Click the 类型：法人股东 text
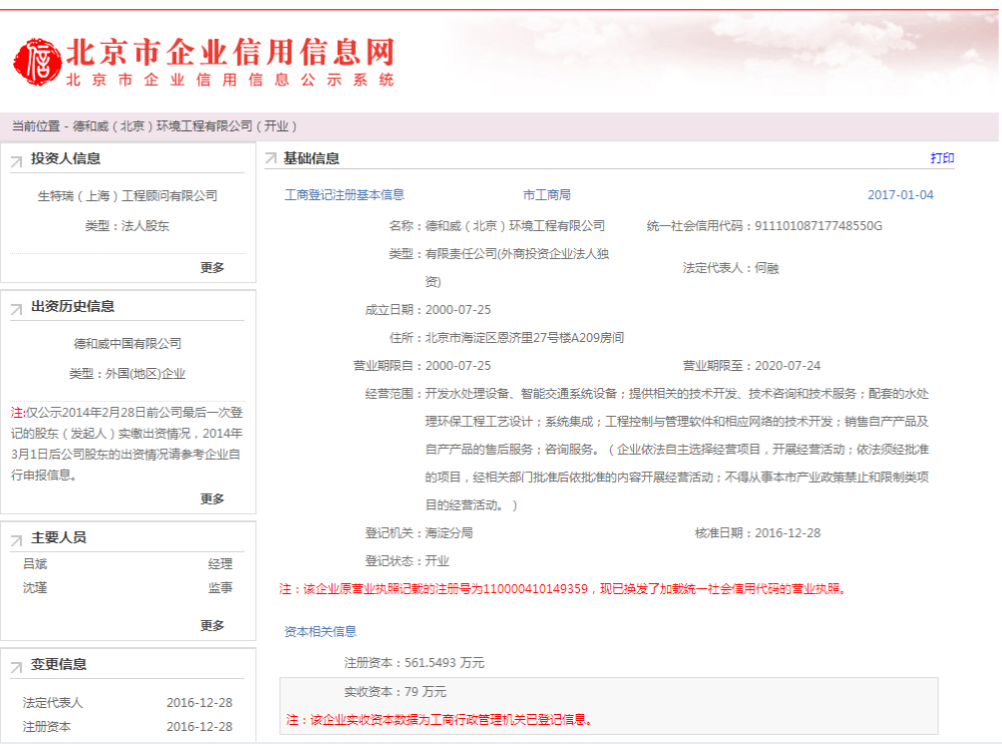This screenshot has width=1002, height=744. pyautogui.click(x=128, y=226)
